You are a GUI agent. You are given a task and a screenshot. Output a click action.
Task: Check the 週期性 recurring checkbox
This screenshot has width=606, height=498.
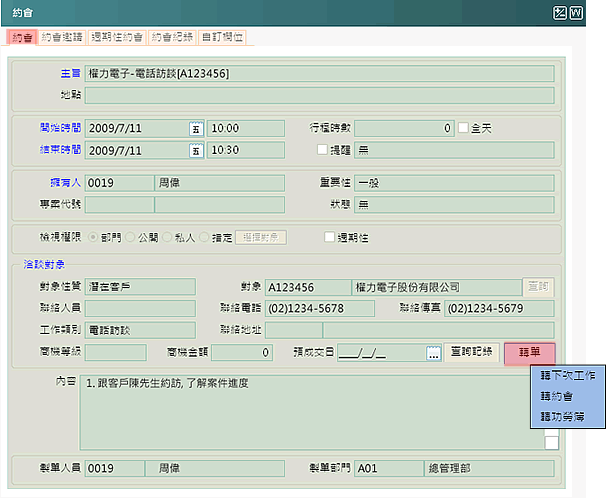(329, 237)
